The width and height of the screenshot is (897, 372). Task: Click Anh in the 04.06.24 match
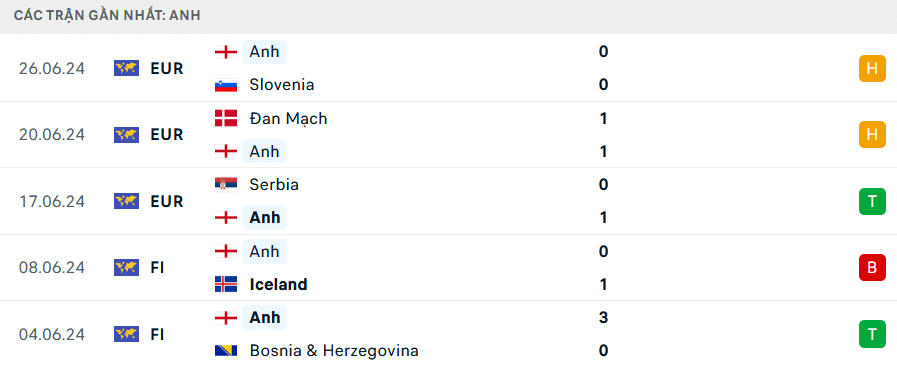(x=264, y=318)
